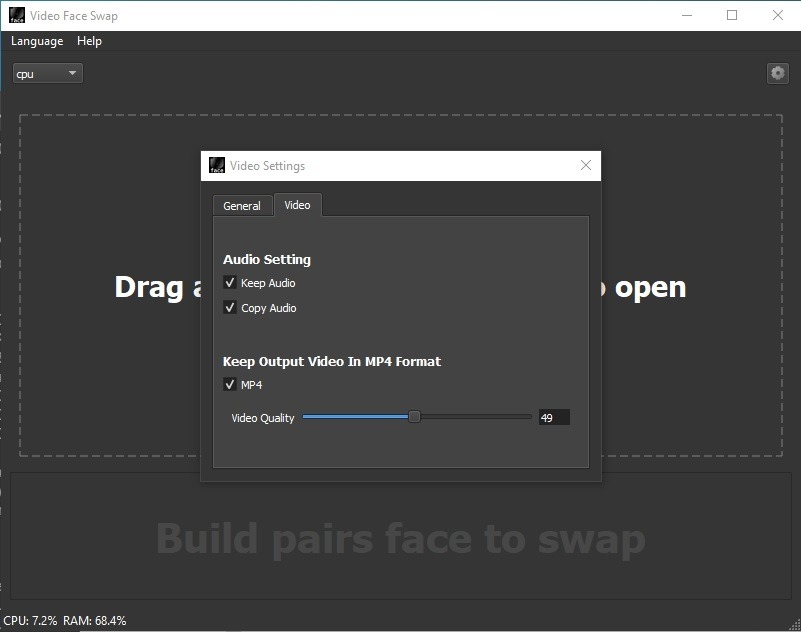Click the Video Quality value field showing 49

point(554,417)
